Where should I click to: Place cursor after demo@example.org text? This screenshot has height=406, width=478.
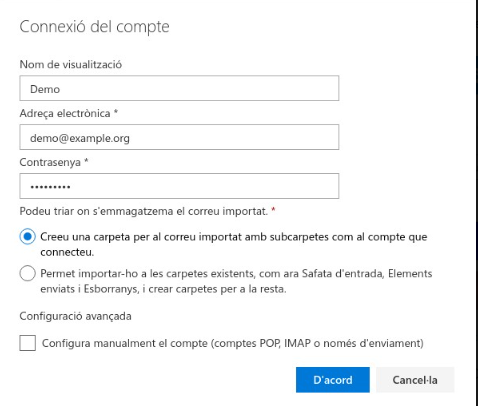pyautogui.click(x=130, y=138)
